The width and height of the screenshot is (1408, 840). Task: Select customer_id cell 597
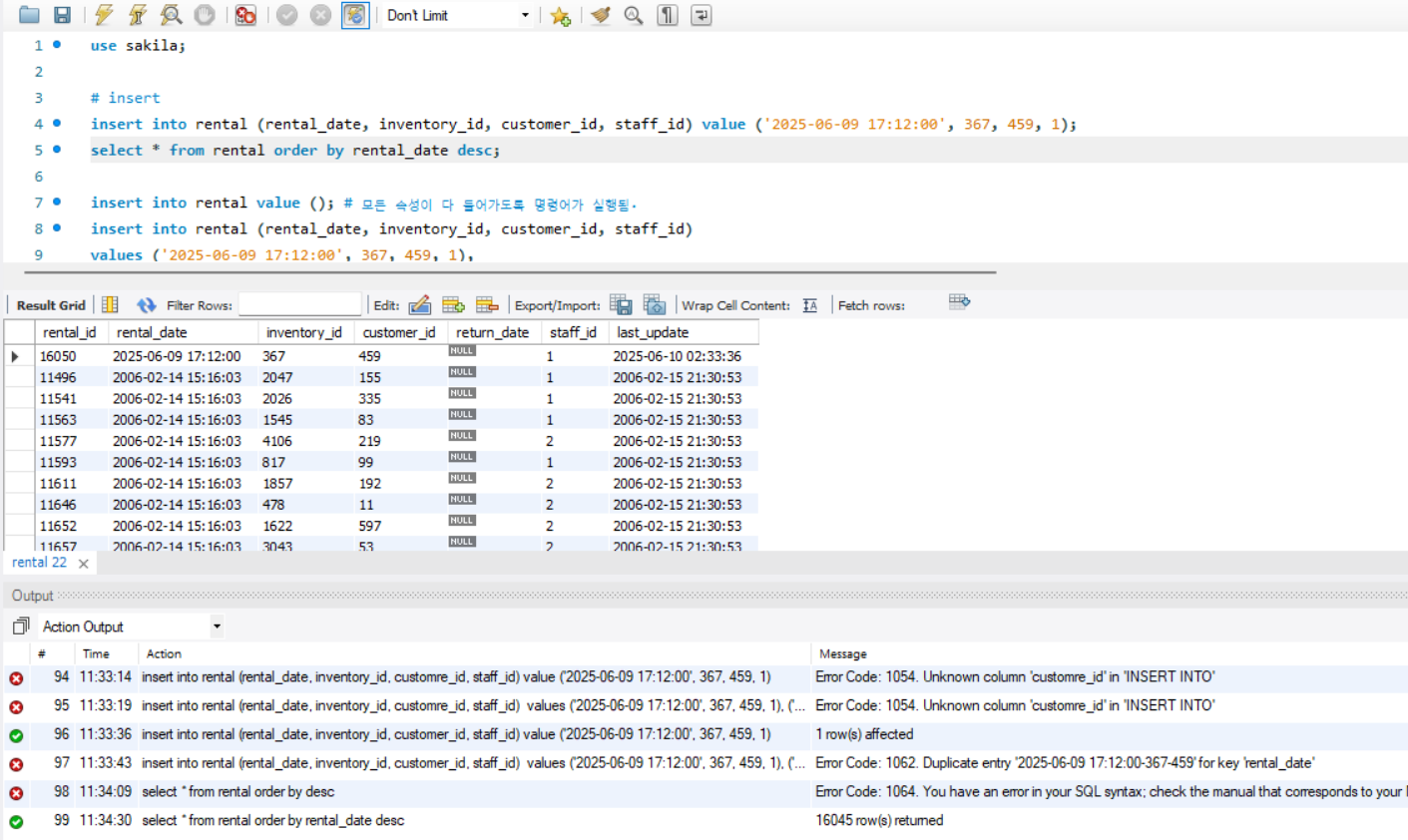(x=399, y=526)
